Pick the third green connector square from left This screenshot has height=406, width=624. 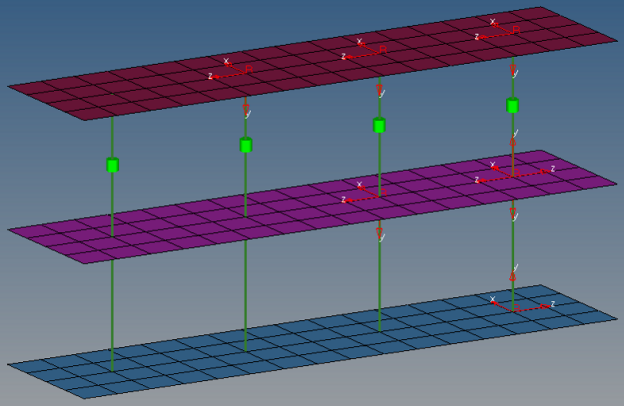coord(380,126)
